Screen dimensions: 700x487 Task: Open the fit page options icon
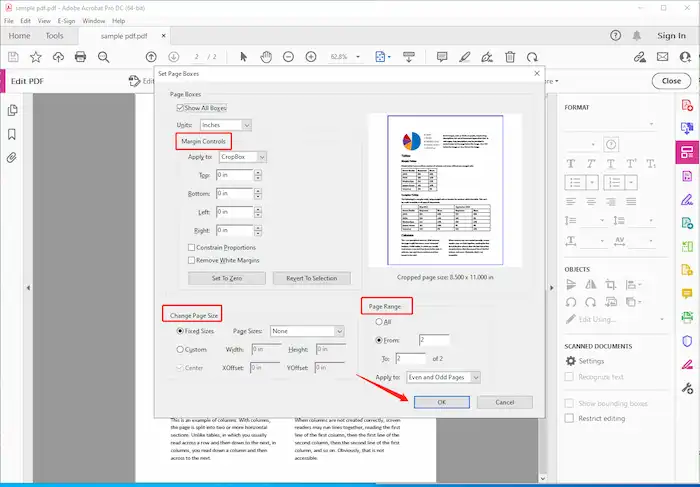(381, 57)
